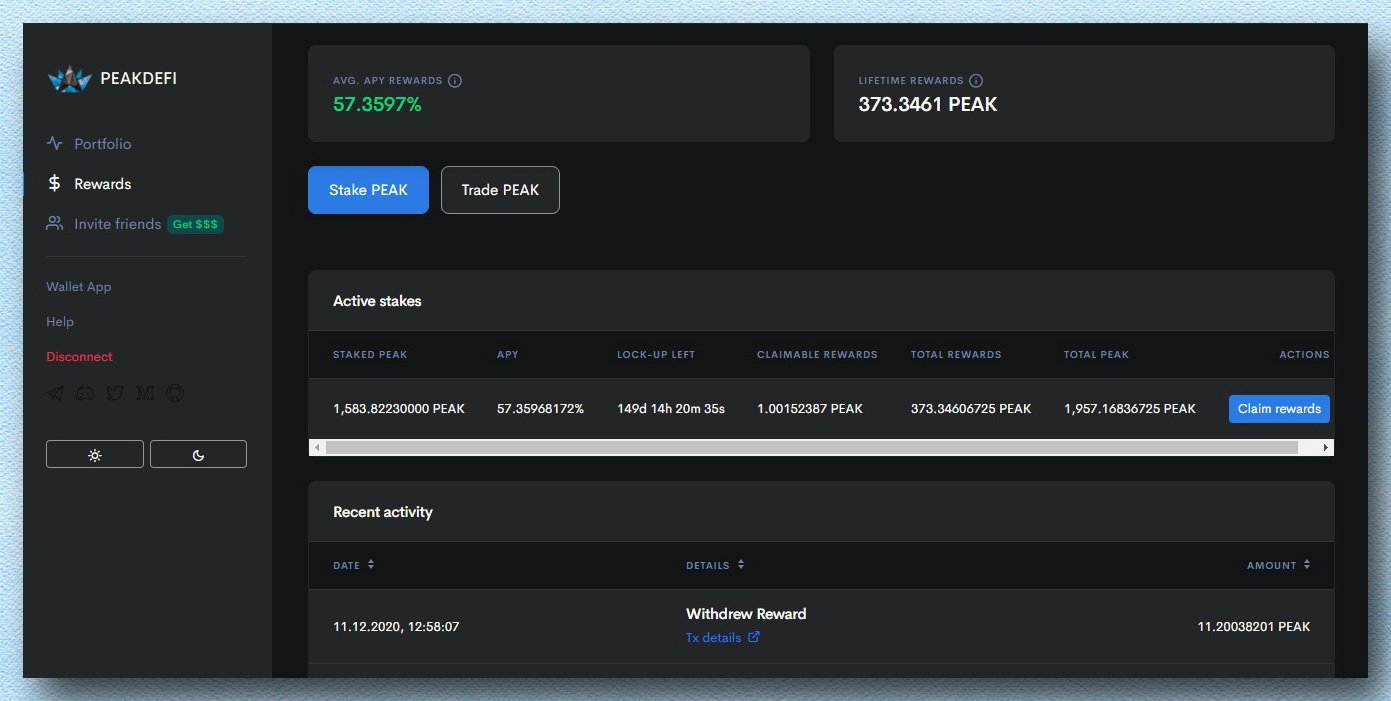Image resolution: width=1391 pixels, height=701 pixels.
Task: Click the PEAKDEFI logo
Action: [112, 78]
